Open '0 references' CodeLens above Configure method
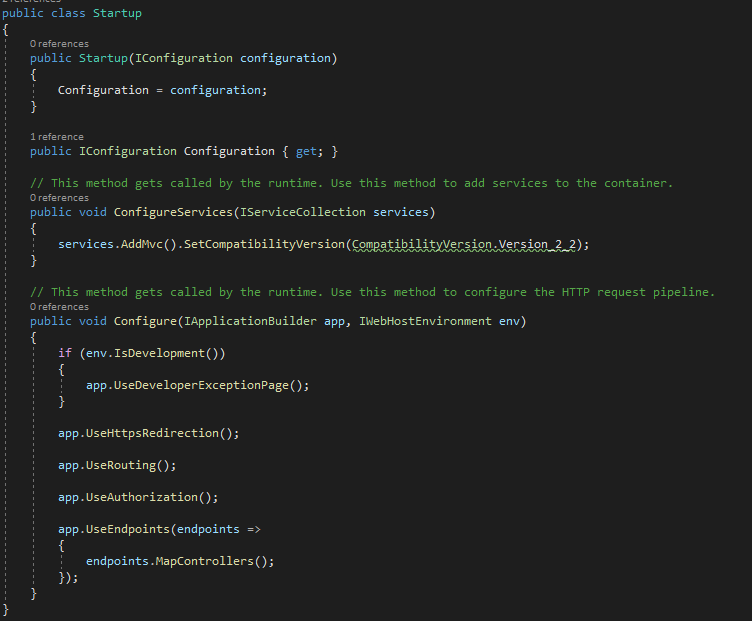 (59, 306)
